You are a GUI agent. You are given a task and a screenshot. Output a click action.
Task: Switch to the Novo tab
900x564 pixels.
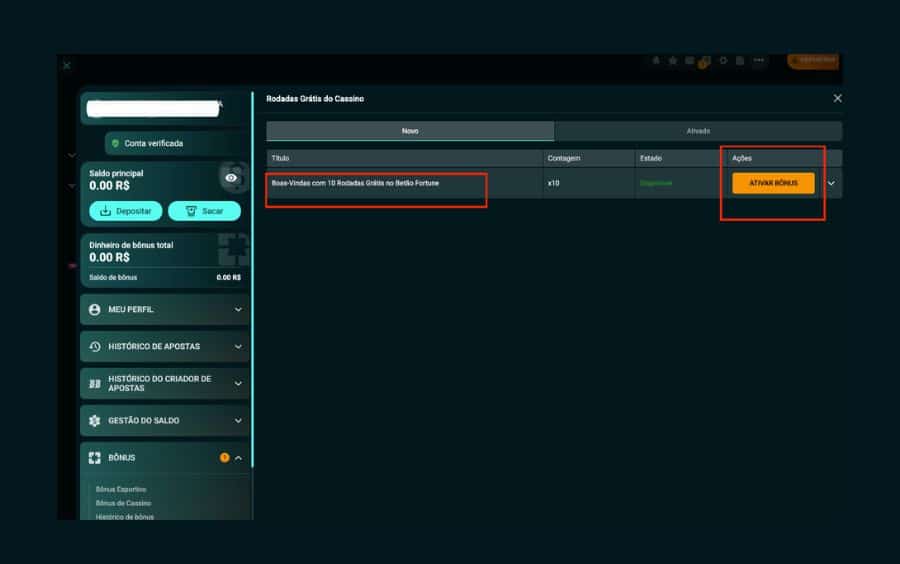410,131
